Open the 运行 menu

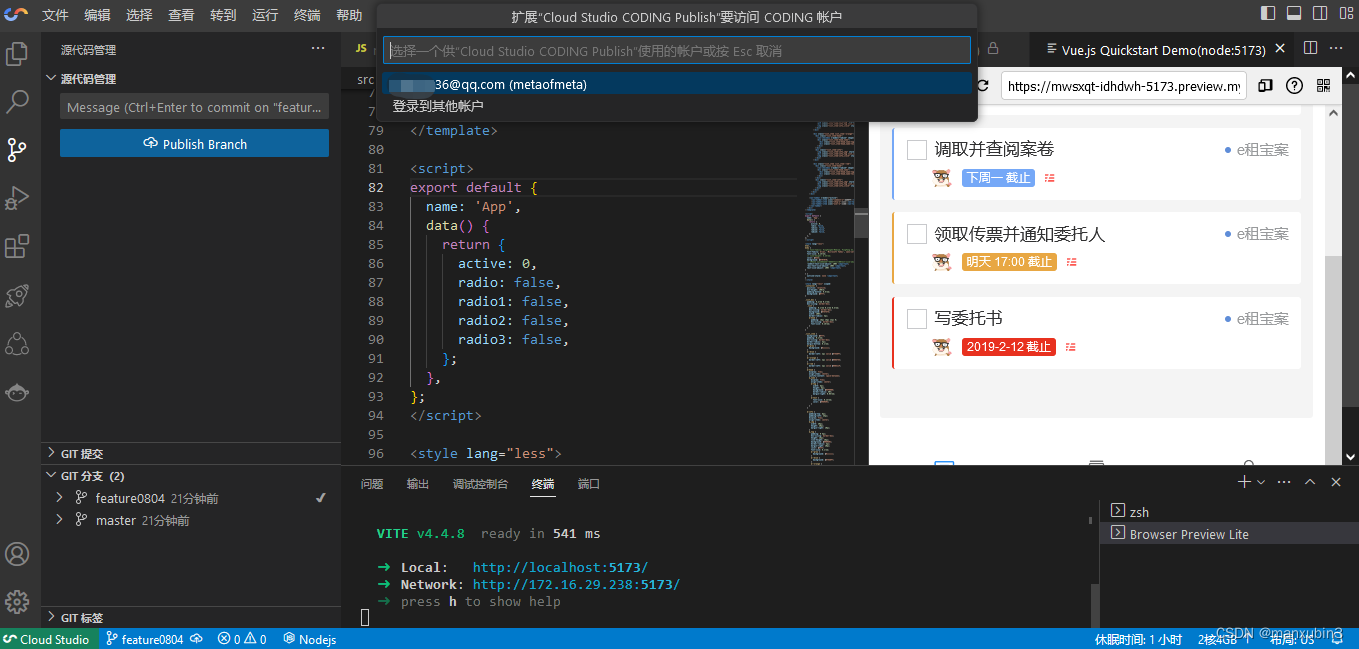pyautogui.click(x=265, y=15)
